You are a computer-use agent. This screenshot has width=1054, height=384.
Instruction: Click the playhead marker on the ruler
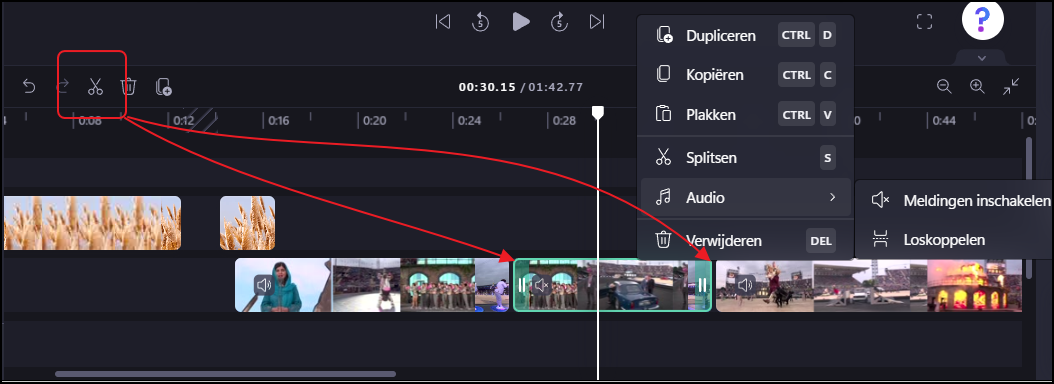pyautogui.click(x=598, y=112)
